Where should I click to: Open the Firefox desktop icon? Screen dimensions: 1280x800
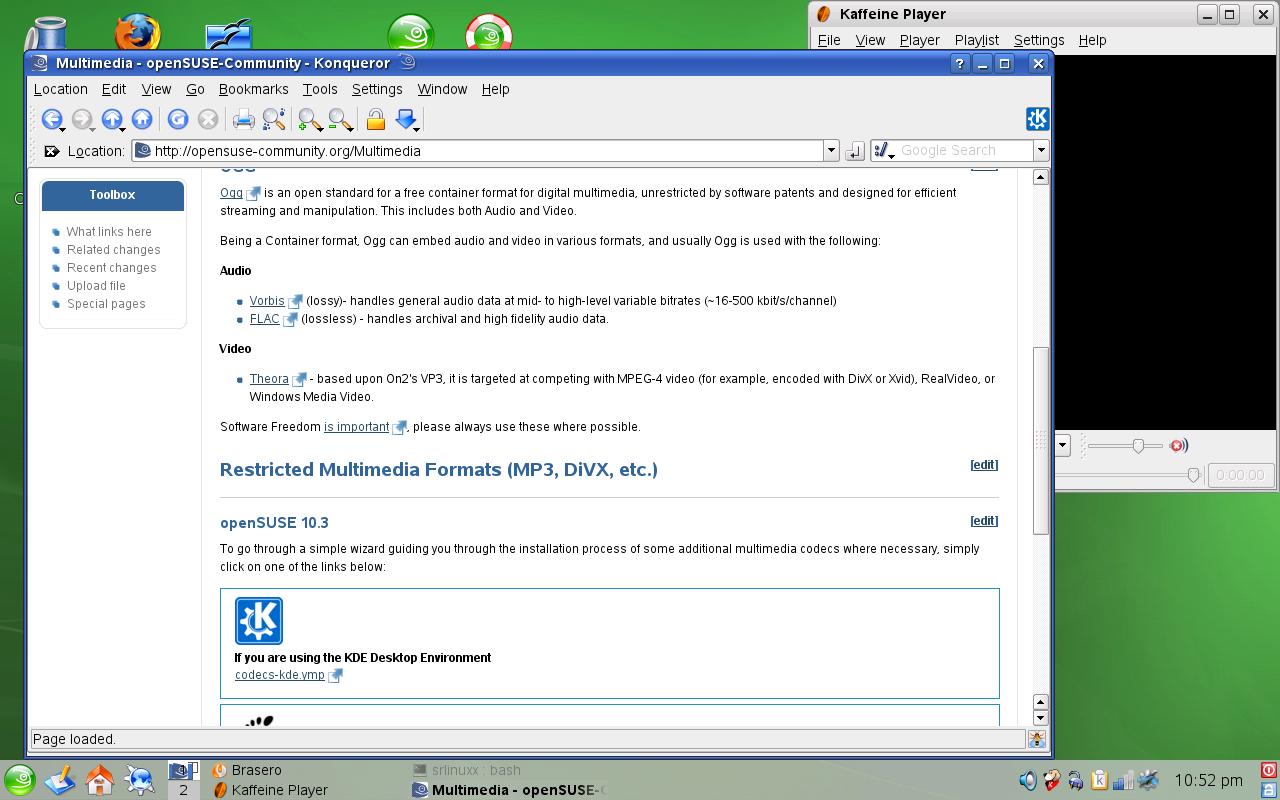point(137,32)
